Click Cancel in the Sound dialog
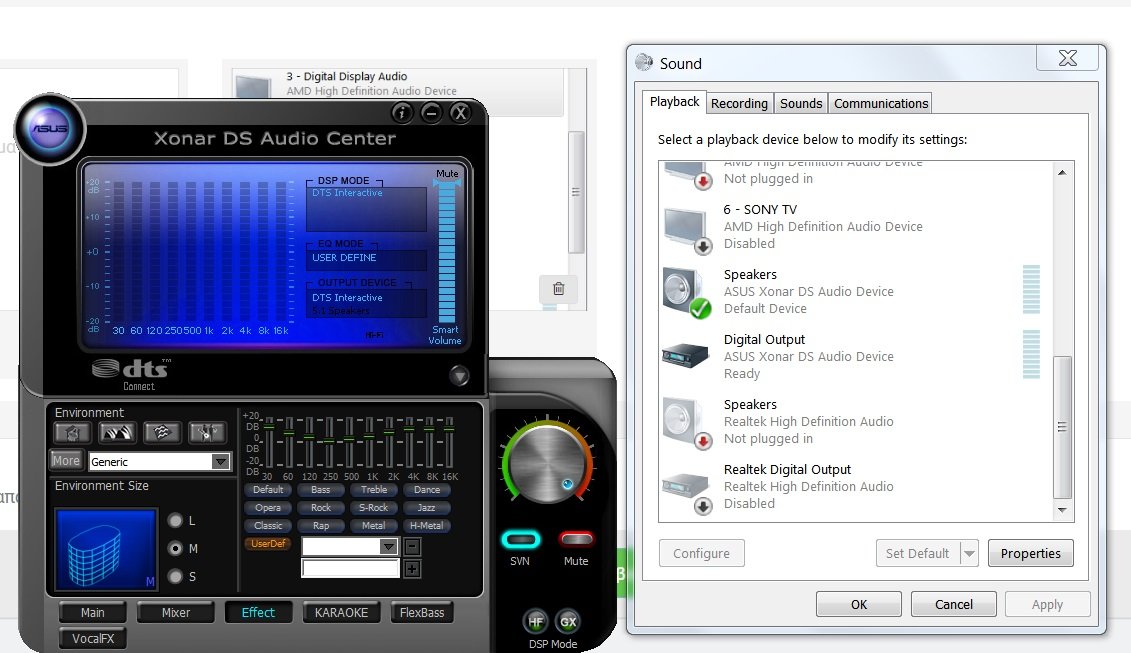Viewport: 1131px width, 653px height. (x=954, y=605)
